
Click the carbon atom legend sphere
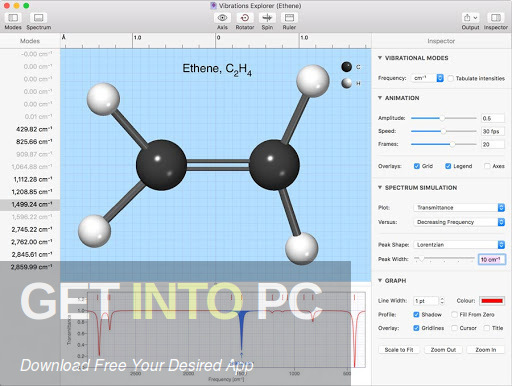click(347, 67)
